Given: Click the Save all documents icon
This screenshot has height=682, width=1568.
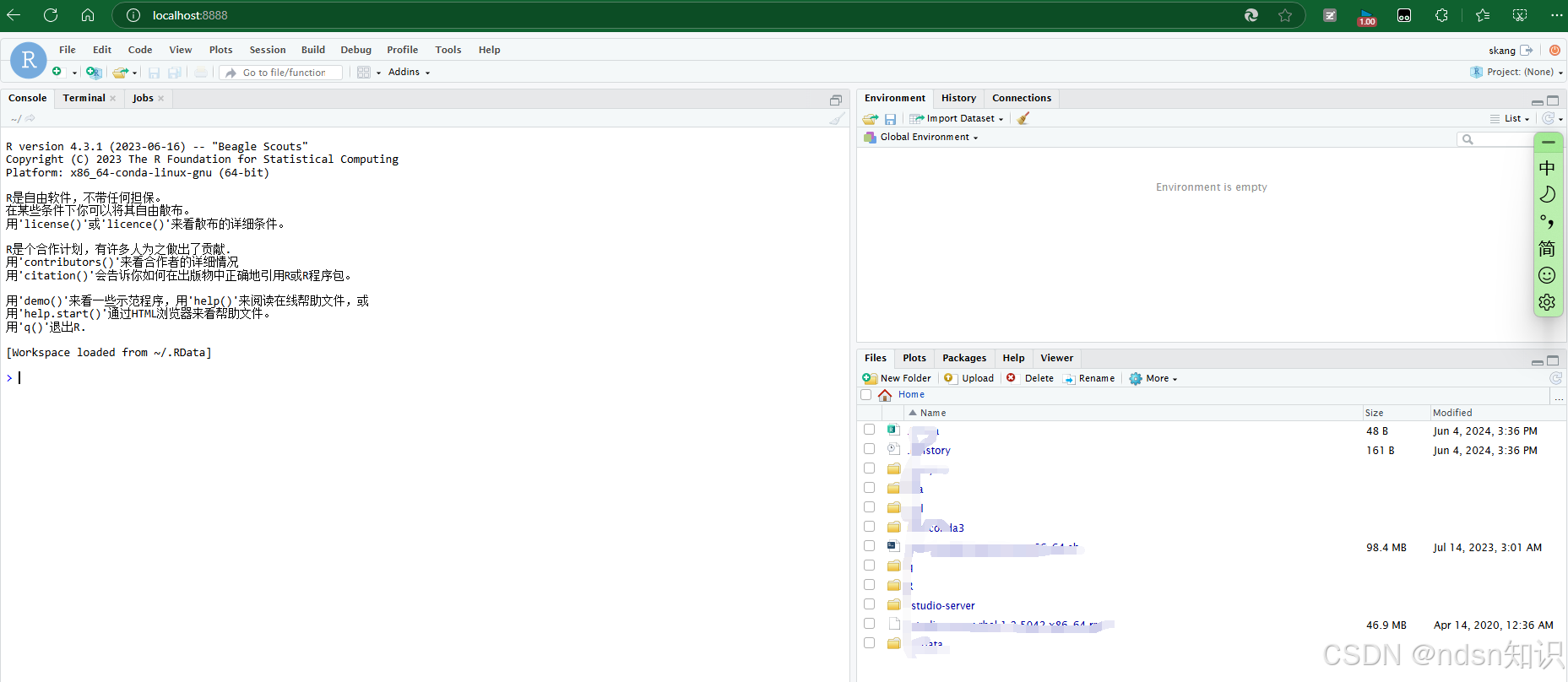Looking at the screenshot, I should pos(174,73).
